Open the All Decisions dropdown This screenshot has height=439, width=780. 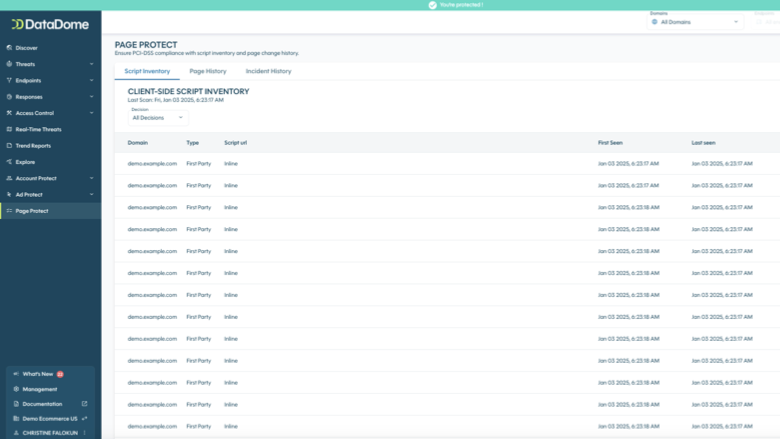pos(158,117)
